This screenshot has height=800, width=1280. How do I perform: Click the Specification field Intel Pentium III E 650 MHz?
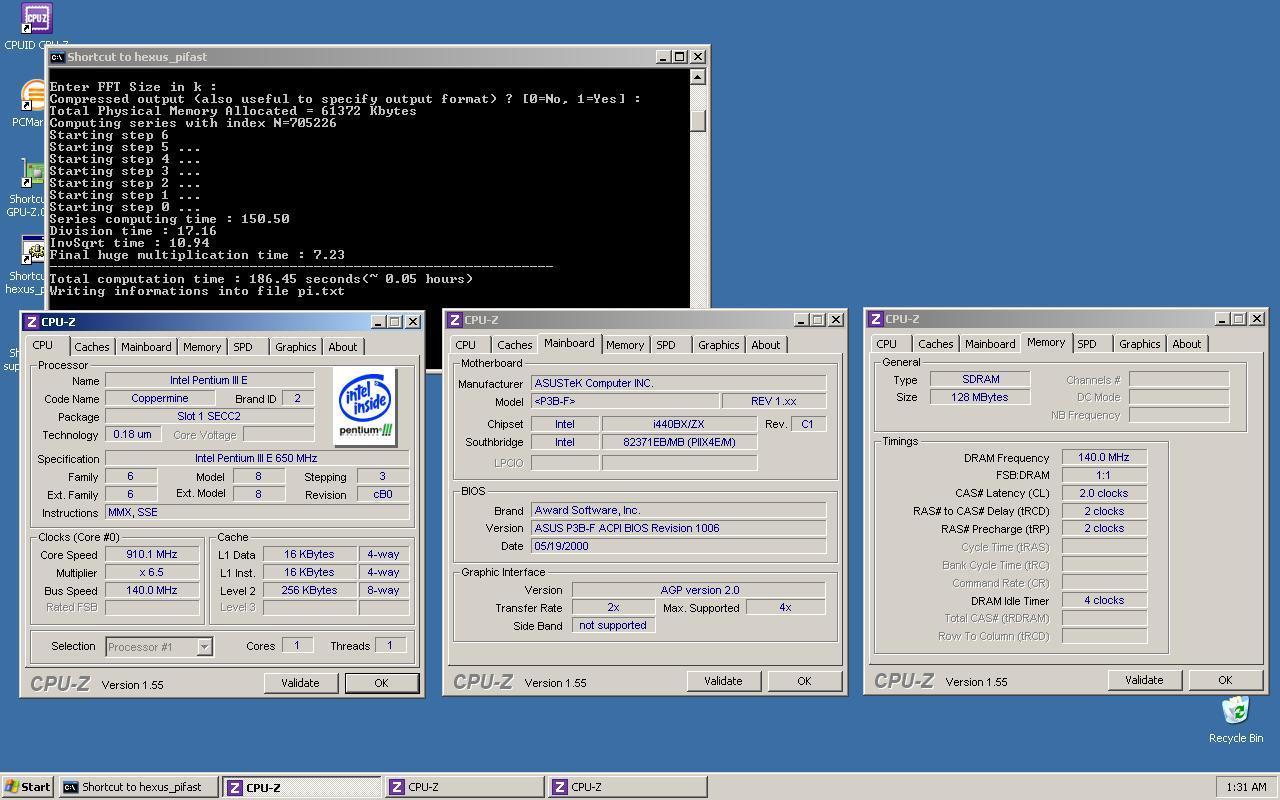(x=257, y=459)
